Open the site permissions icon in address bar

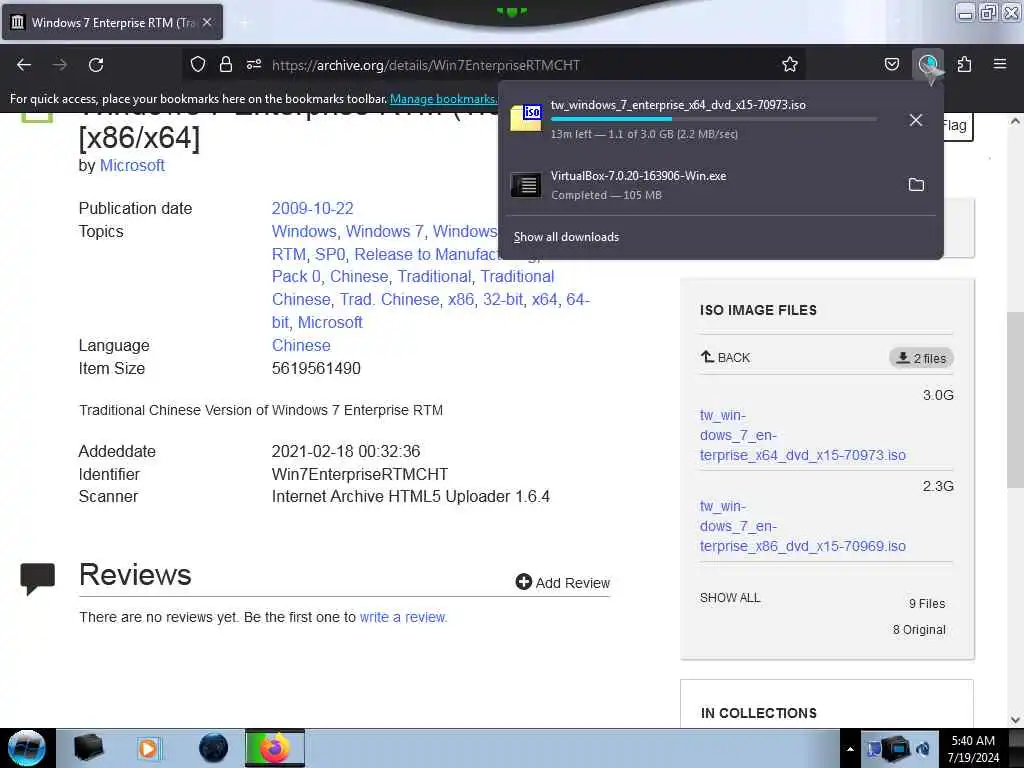[254, 64]
